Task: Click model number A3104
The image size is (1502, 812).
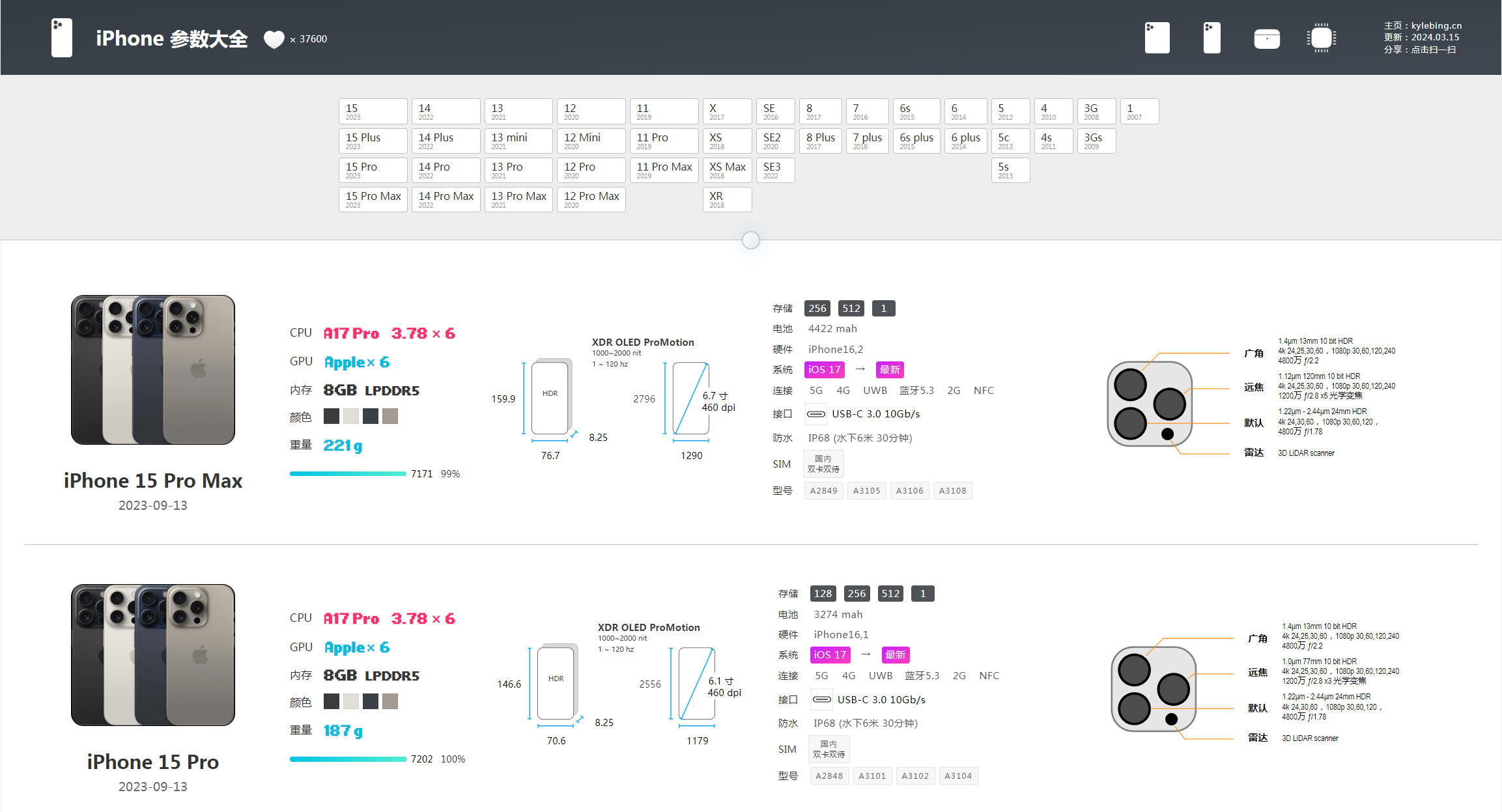Action: (958, 776)
